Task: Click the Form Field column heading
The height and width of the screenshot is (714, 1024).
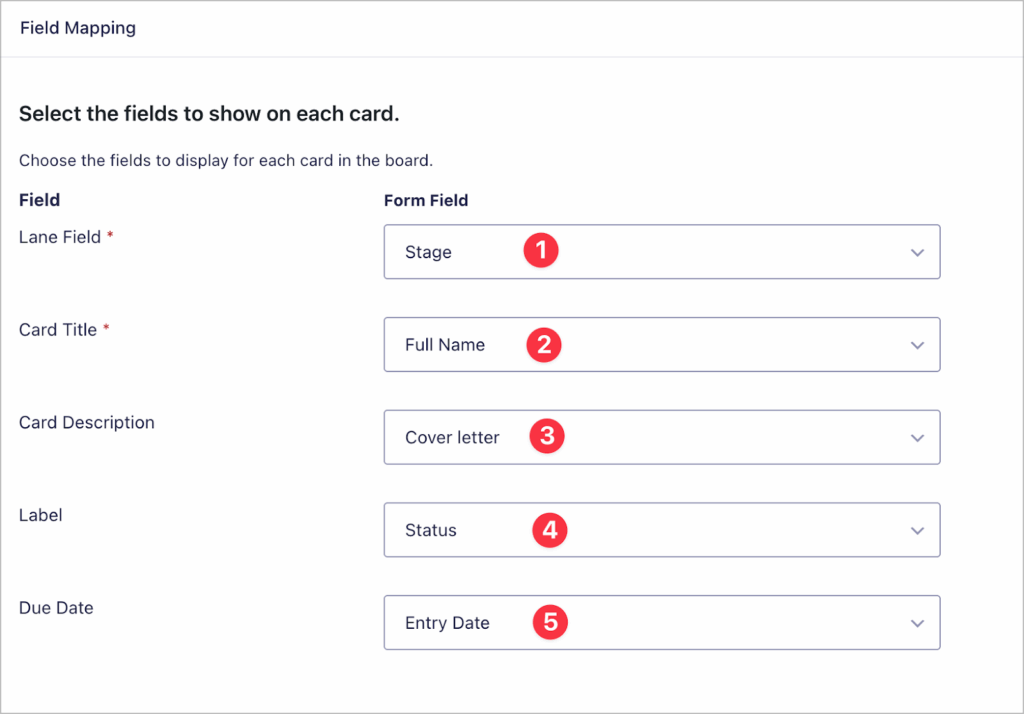Action: click(x=426, y=200)
